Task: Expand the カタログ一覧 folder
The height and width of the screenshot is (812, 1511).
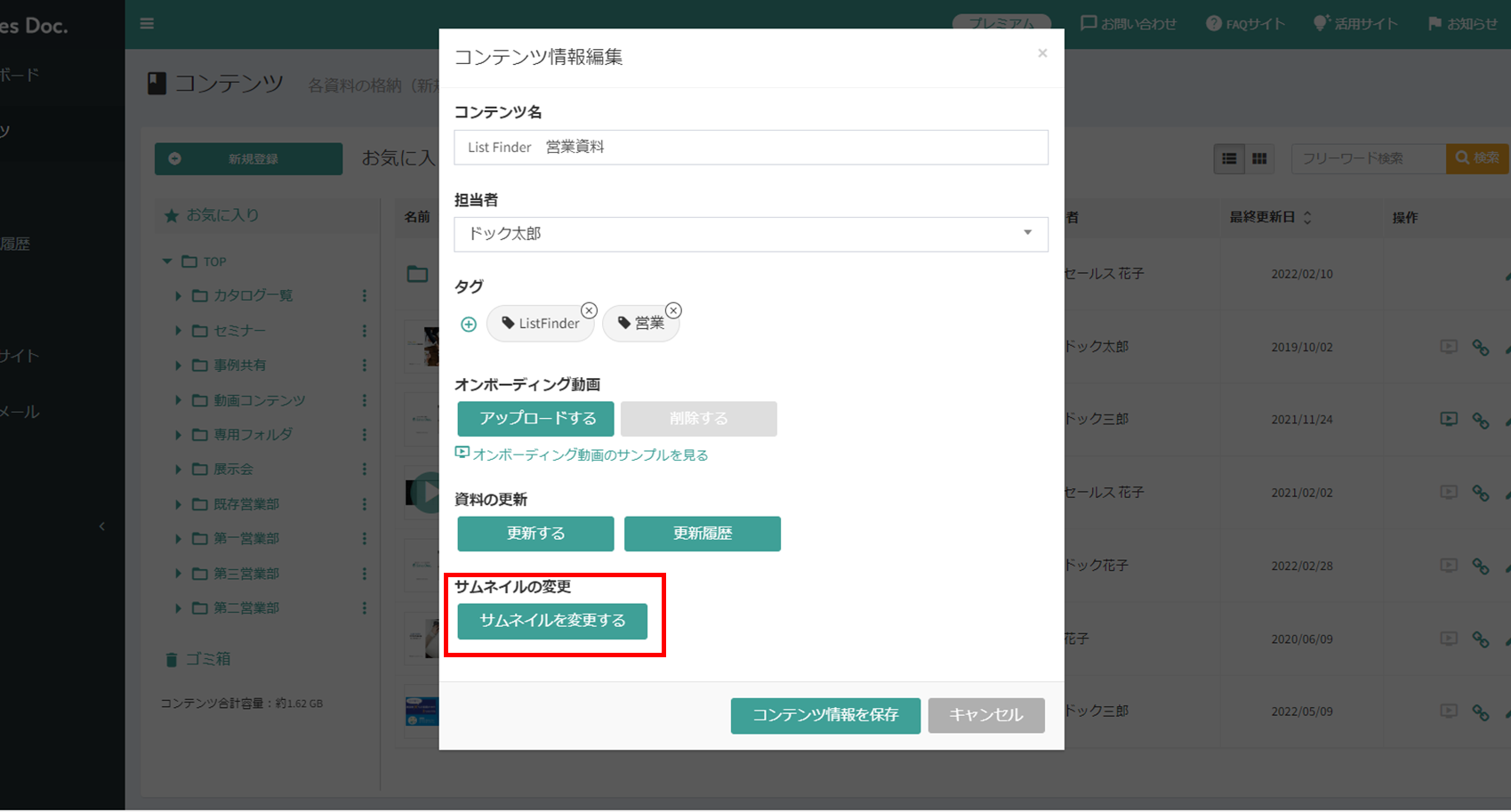Action: click(178, 295)
